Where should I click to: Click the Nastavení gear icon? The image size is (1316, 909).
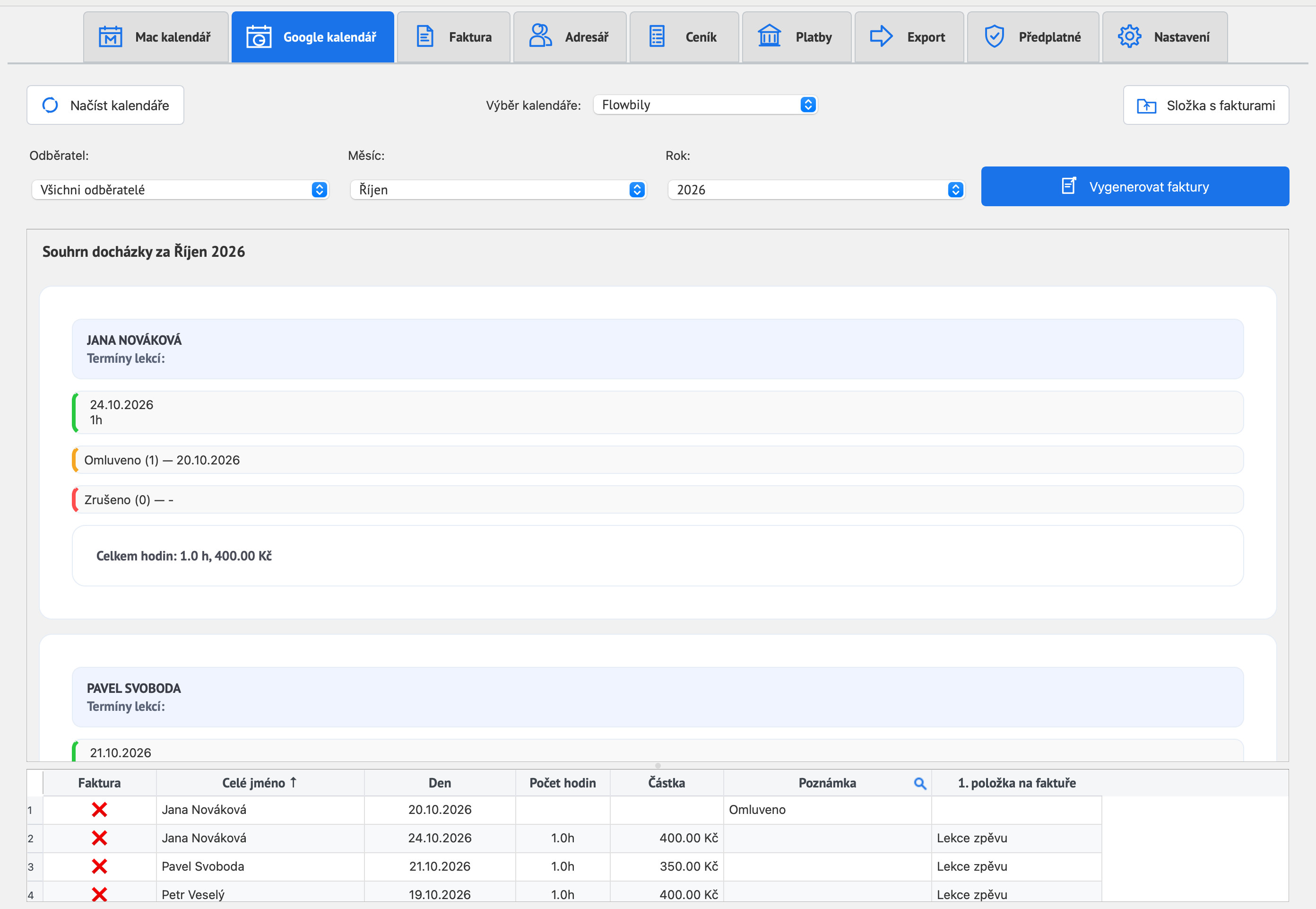pyautogui.click(x=1129, y=36)
